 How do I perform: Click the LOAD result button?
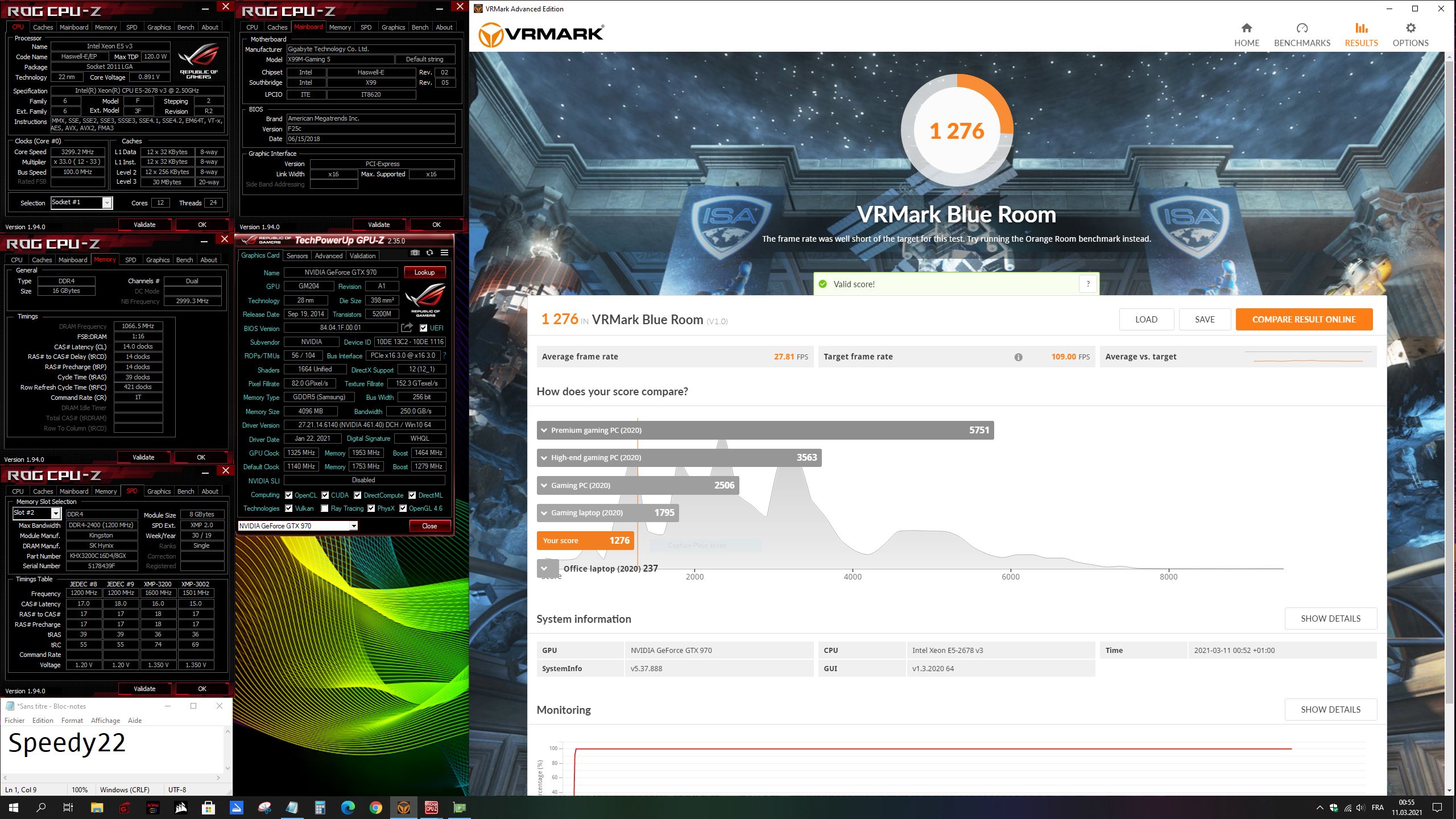pos(1146,319)
